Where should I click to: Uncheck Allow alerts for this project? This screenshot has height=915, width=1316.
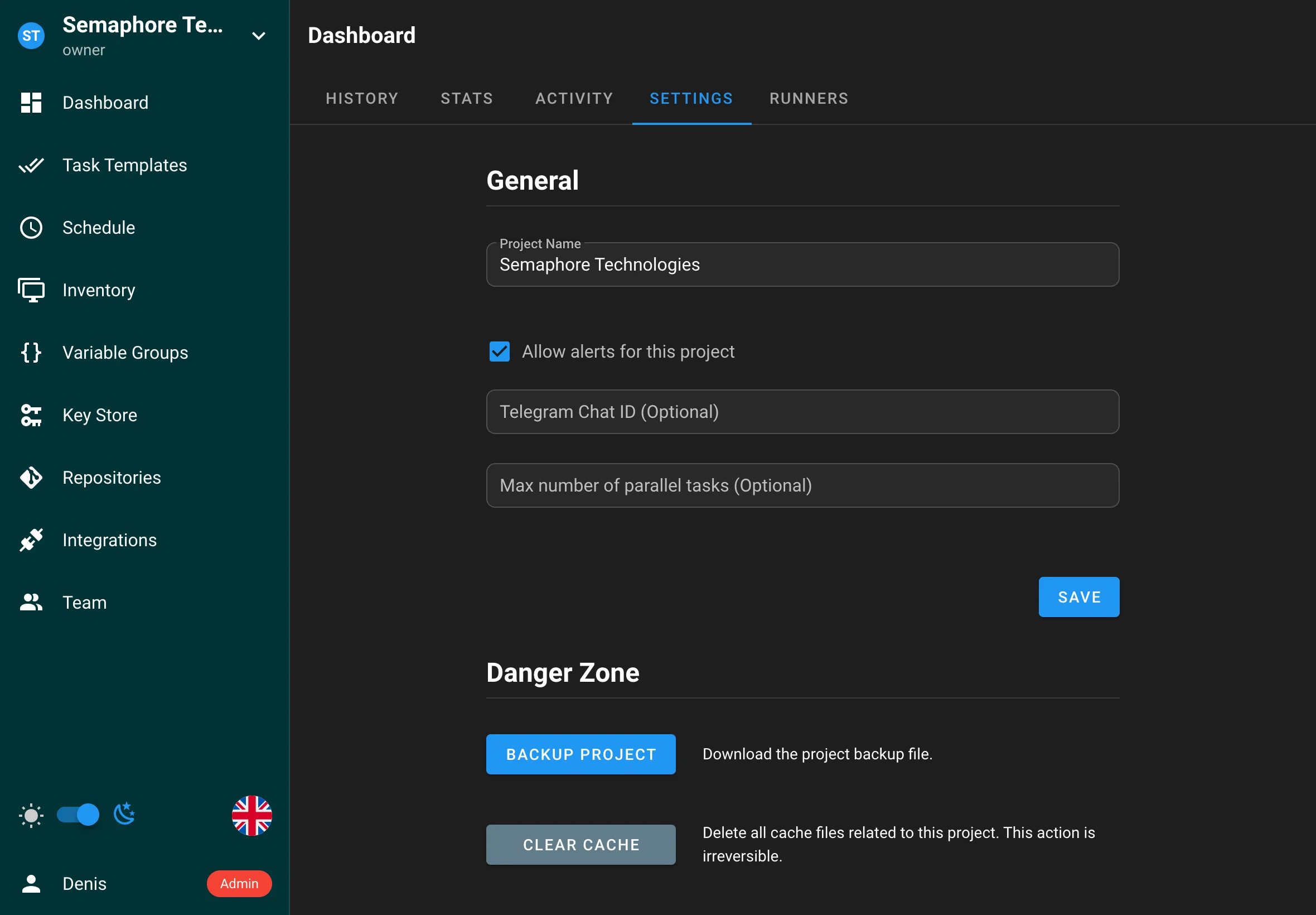pos(499,351)
